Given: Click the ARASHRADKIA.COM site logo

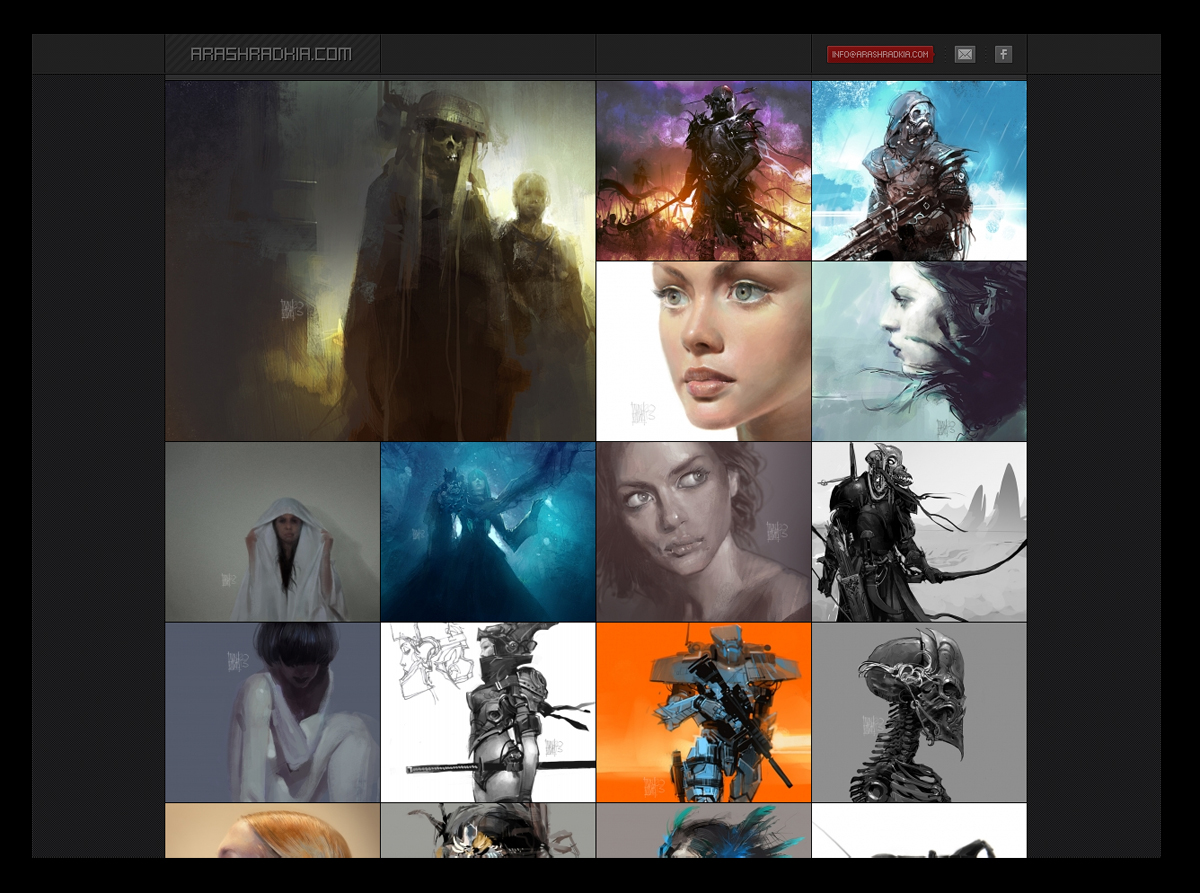Looking at the screenshot, I should pyautogui.click(x=272, y=54).
